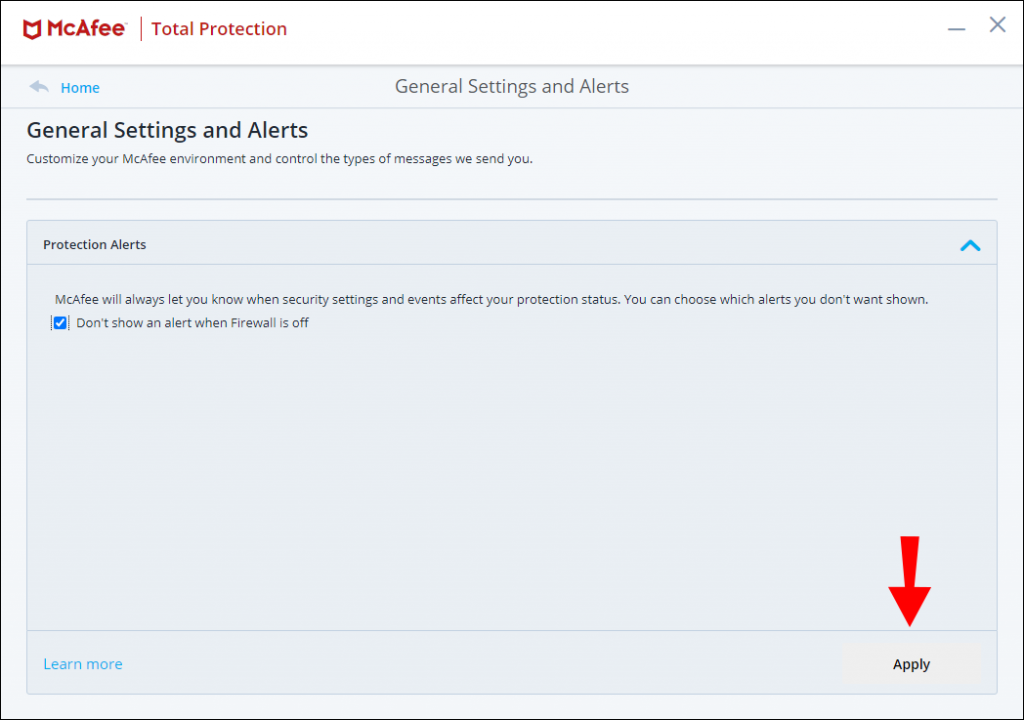This screenshot has width=1024, height=720.
Task: Open the McAfee brand icon in the header
Action: (x=35, y=27)
